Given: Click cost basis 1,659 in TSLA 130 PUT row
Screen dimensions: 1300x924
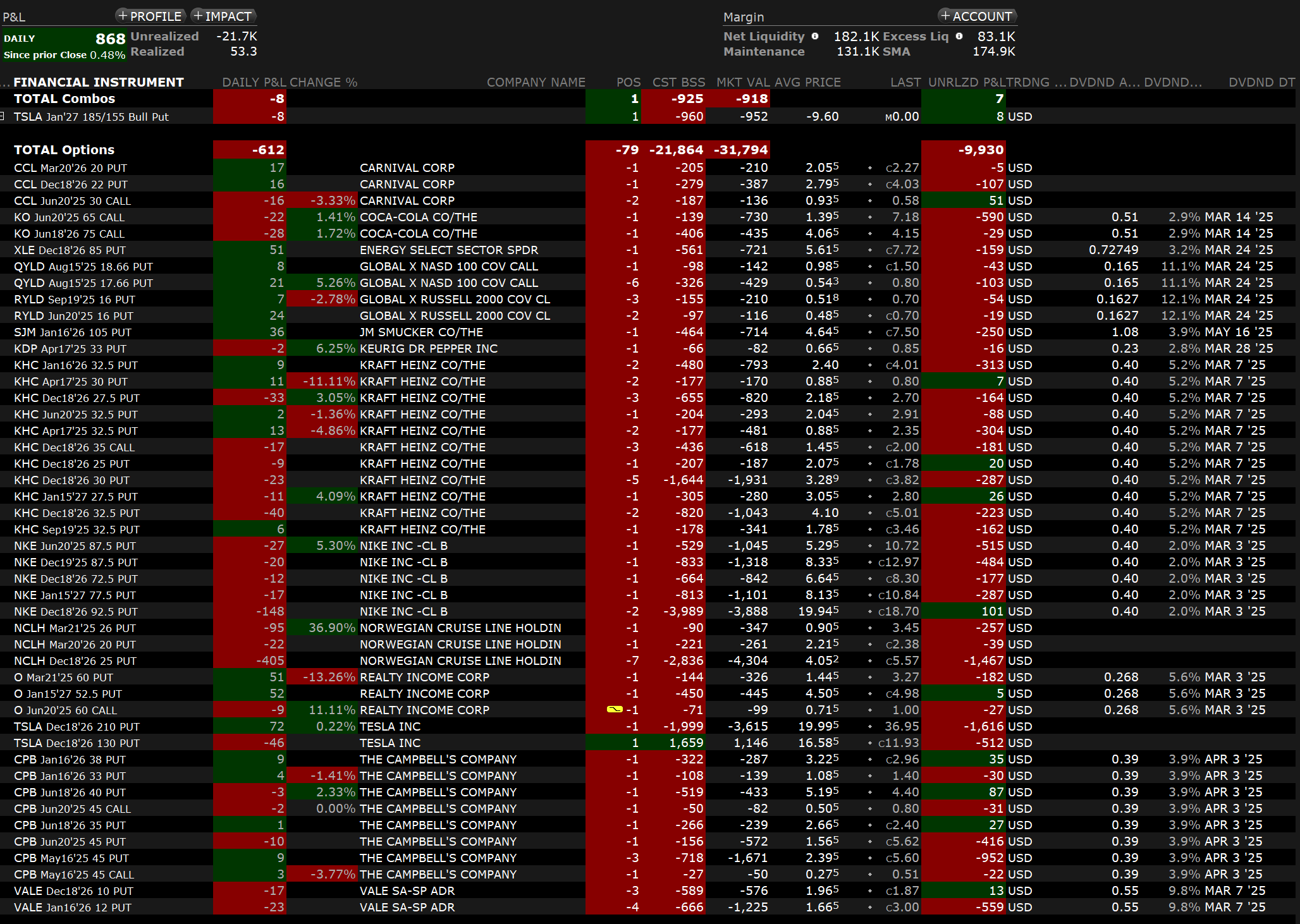Looking at the screenshot, I should coord(686,743).
